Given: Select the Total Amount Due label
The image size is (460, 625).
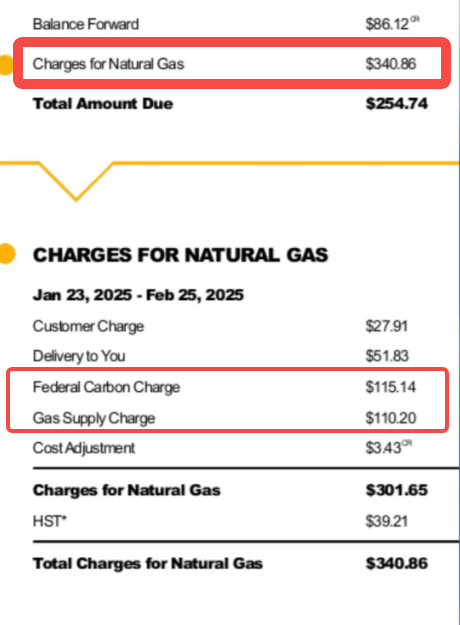Looking at the screenshot, I should click(x=103, y=104).
